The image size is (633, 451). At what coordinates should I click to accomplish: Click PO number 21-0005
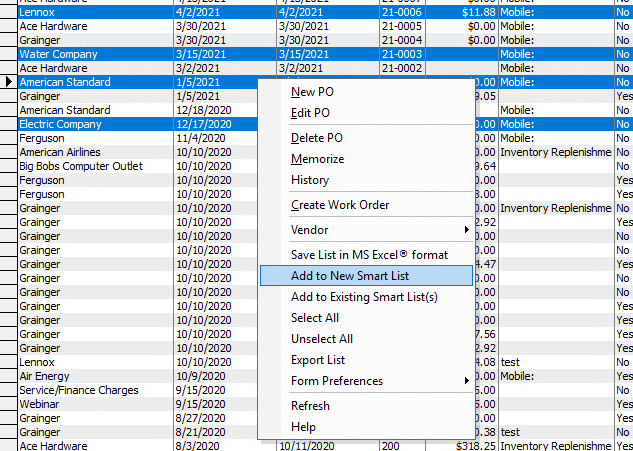(402, 26)
